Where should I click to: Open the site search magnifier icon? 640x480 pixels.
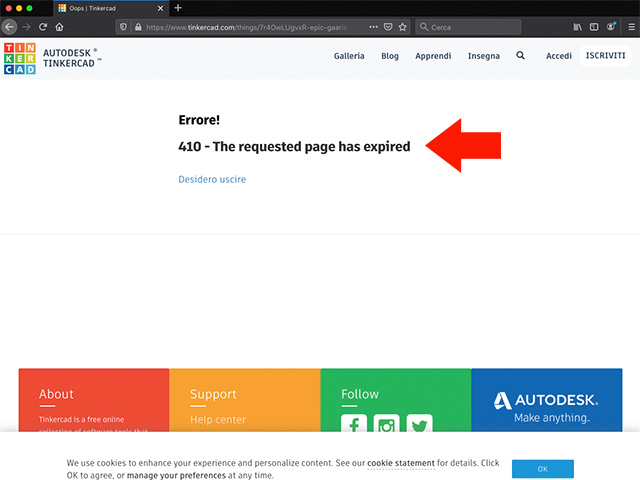pyautogui.click(x=520, y=56)
